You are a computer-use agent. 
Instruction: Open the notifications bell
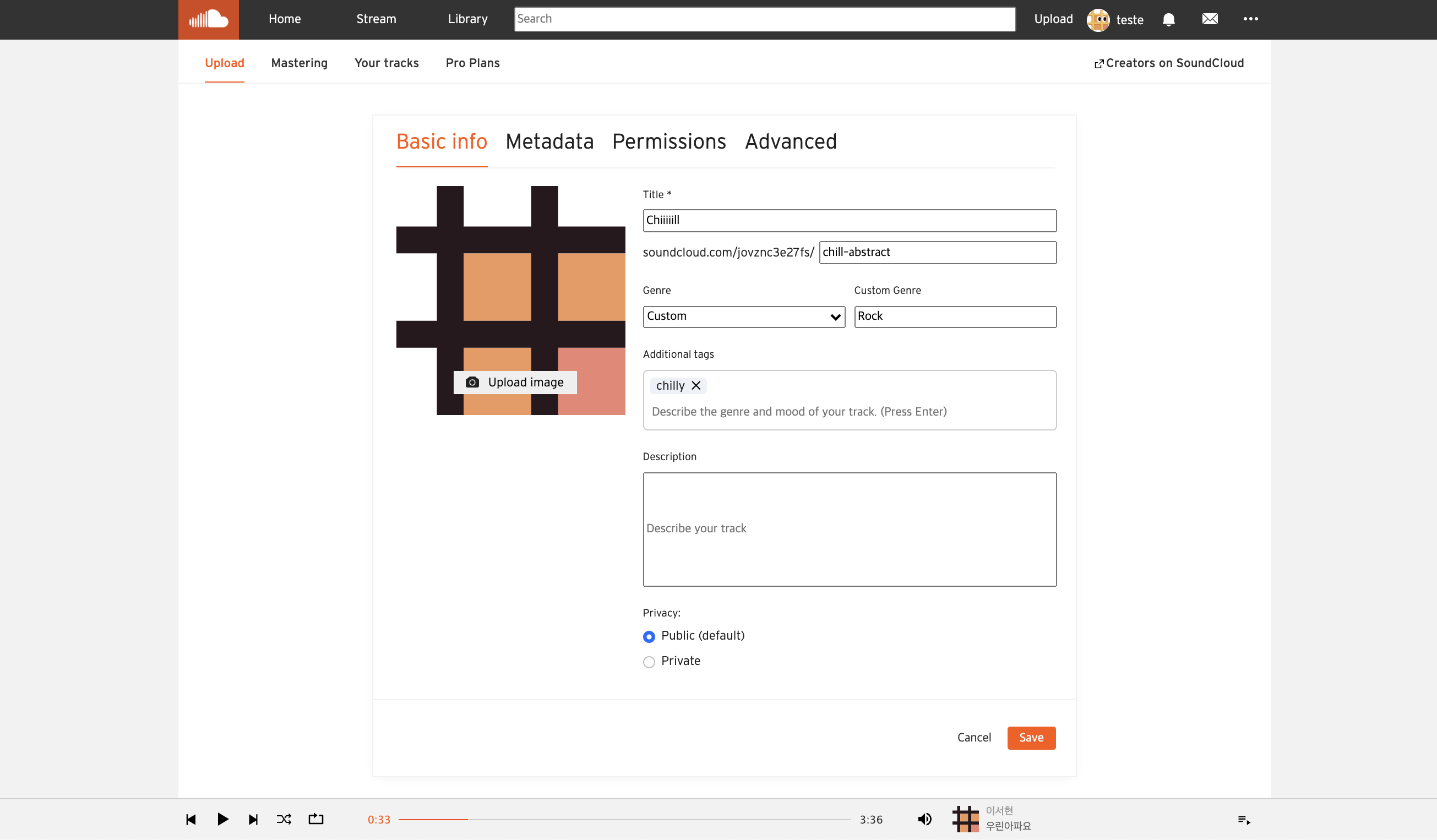1168,19
